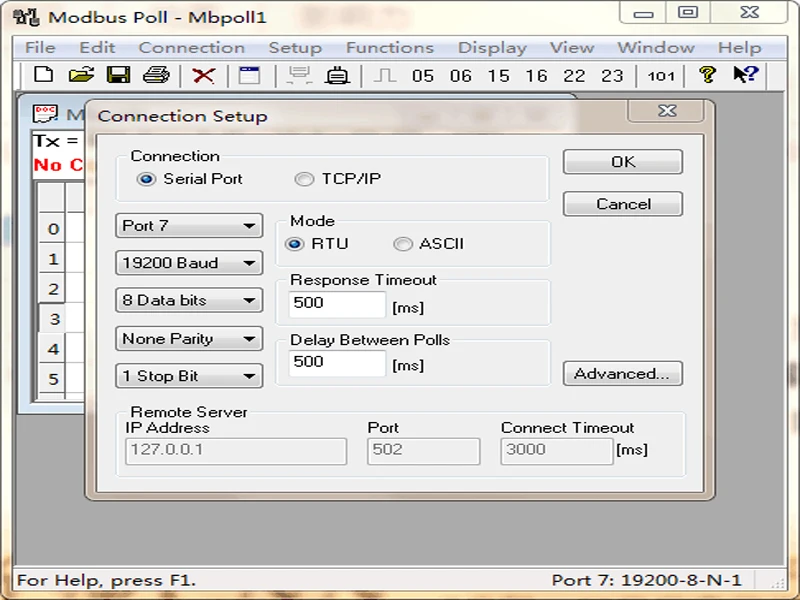Click row header 4 in Mbpoll1 grid
Viewport: 800px width, 600px height.
pyautogui.click(x=53, y=348)
